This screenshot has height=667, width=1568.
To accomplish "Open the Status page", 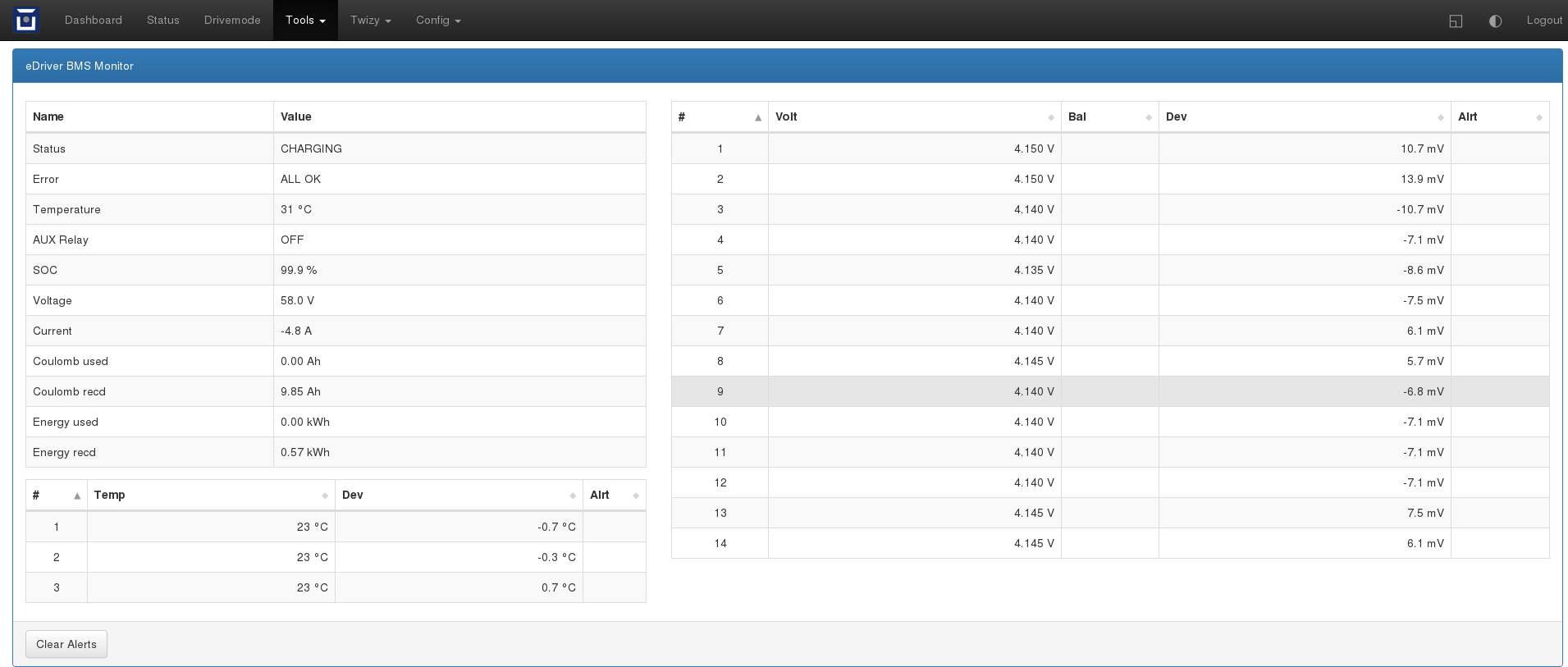I will pos(163,21).
